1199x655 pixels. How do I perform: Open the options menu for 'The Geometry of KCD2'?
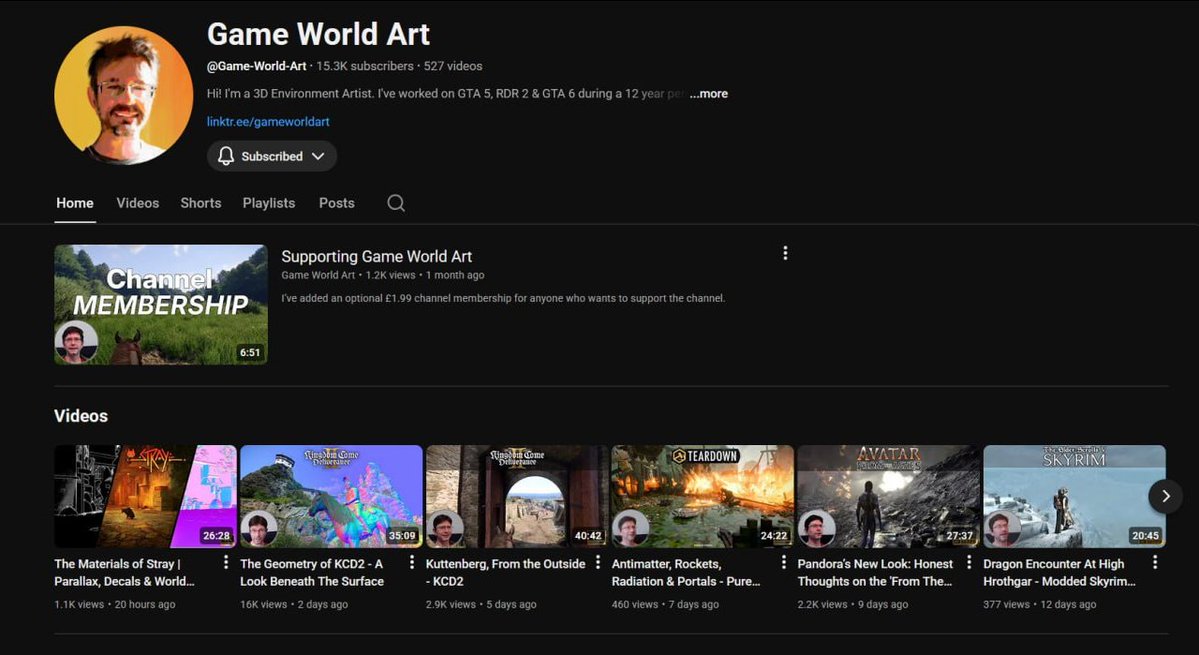410,562
